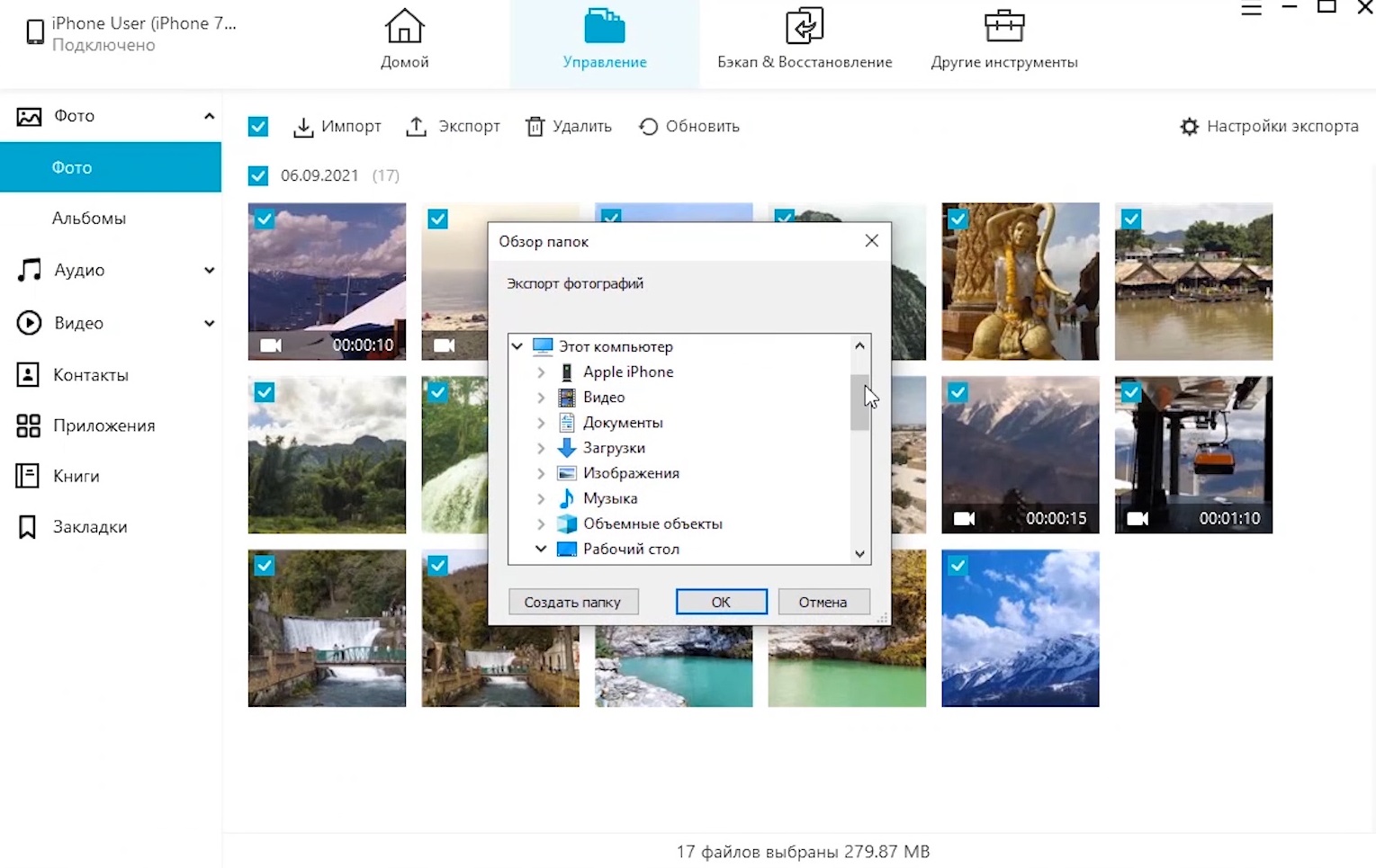This screenshot has width=1376, height=868.
Task: Click the Аудио music note icon
Action: (29, 270)
